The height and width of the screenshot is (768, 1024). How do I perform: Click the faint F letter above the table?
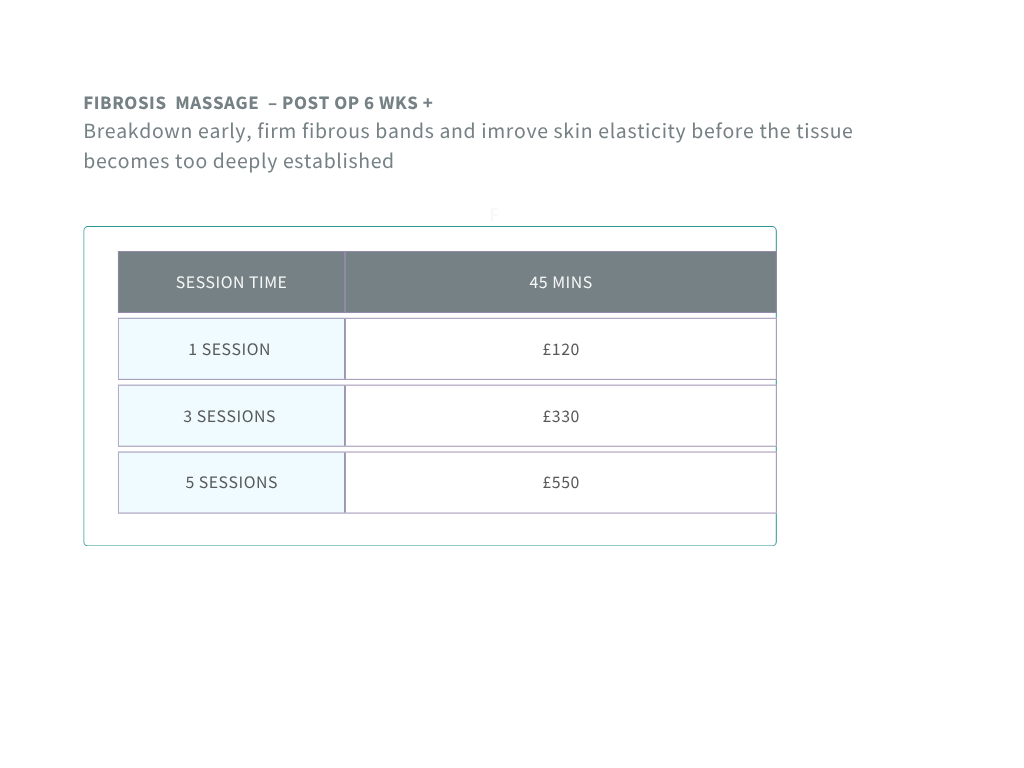click(x=494, y=214)
